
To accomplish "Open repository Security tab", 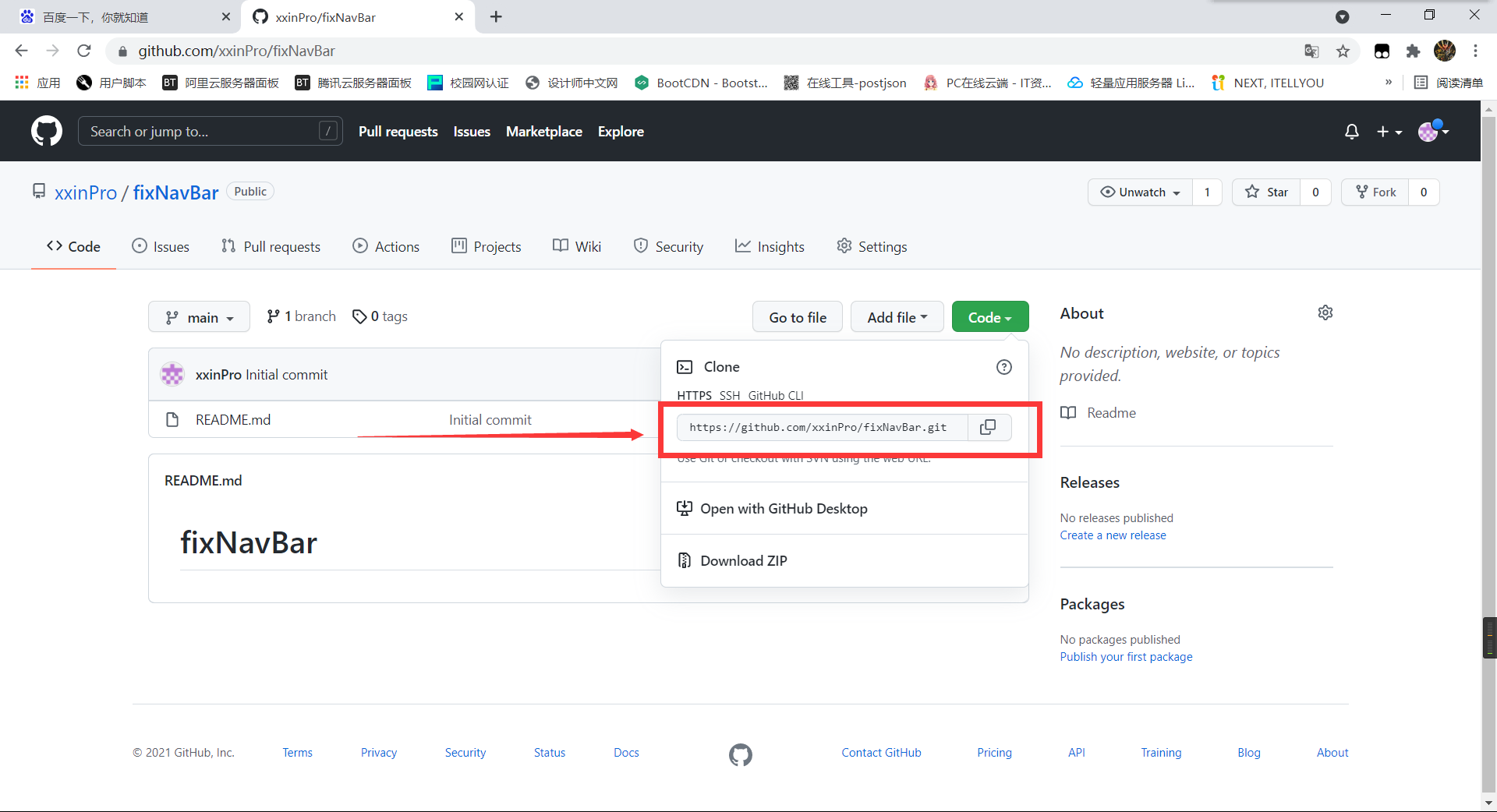I will 668,246.
